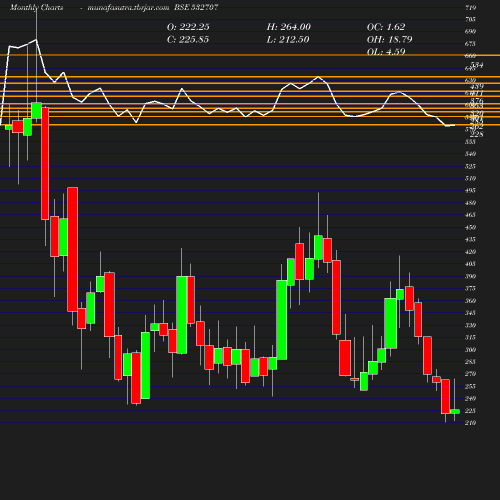The image size is (500, 500).
Task: Click the 555 price axis label
Action: click(x=470, y=142)
